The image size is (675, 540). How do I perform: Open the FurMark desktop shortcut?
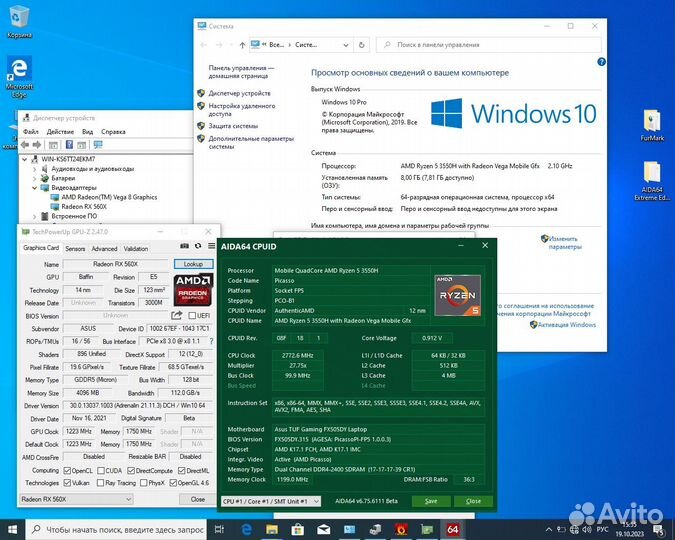(652, 125)
